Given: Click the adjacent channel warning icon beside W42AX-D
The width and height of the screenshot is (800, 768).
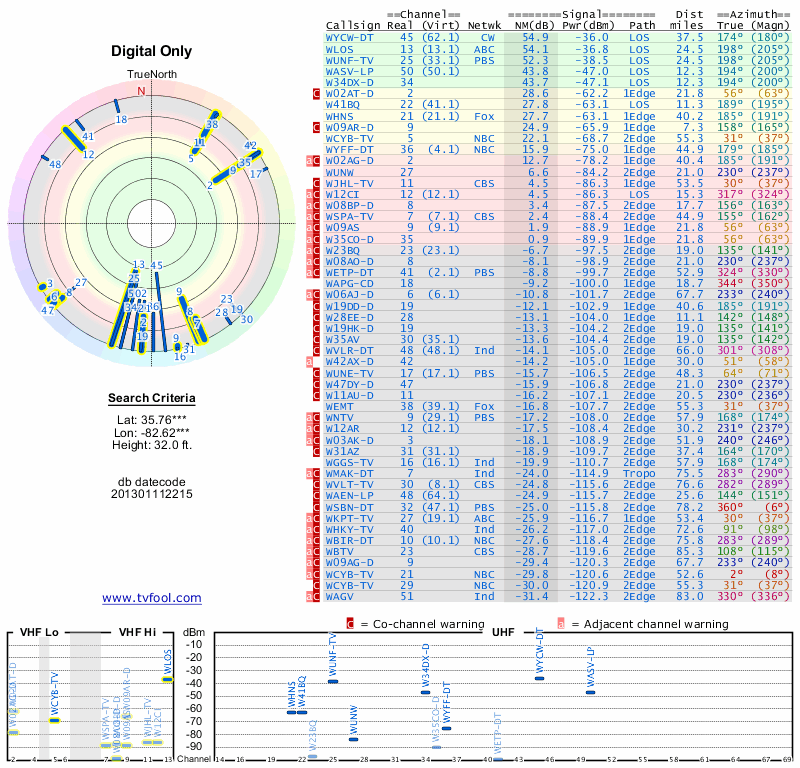Looking at the screenshot, I should (x=309, y=362).
